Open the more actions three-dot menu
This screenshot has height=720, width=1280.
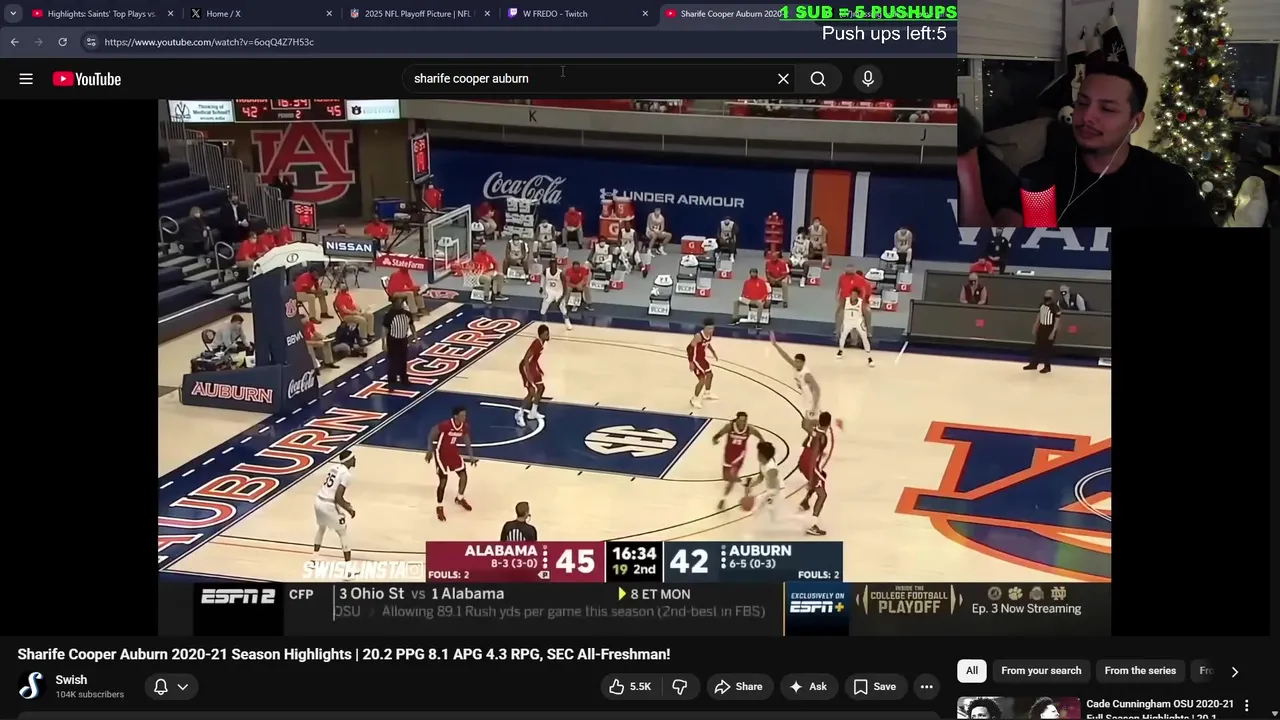pos(927,687)
